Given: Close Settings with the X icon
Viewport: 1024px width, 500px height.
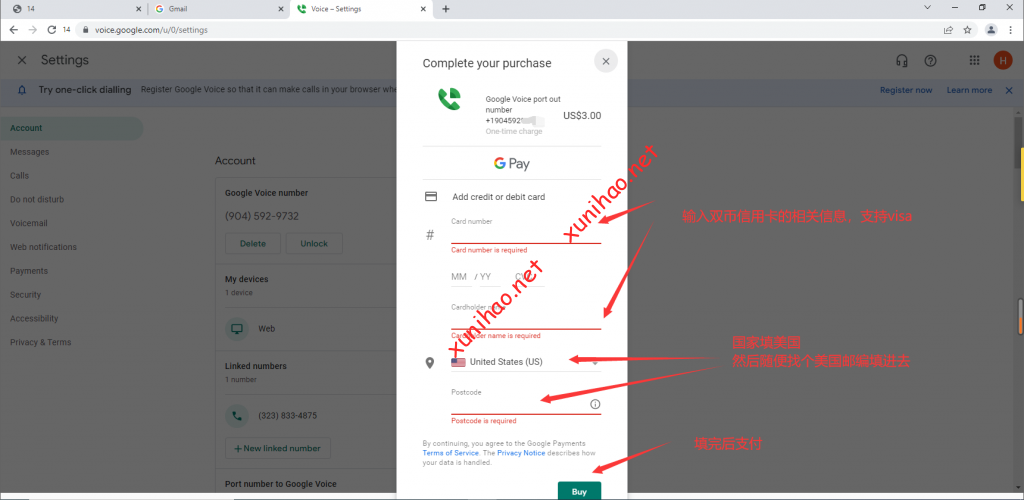Looking at the screenshot, I should pos(22,61).
